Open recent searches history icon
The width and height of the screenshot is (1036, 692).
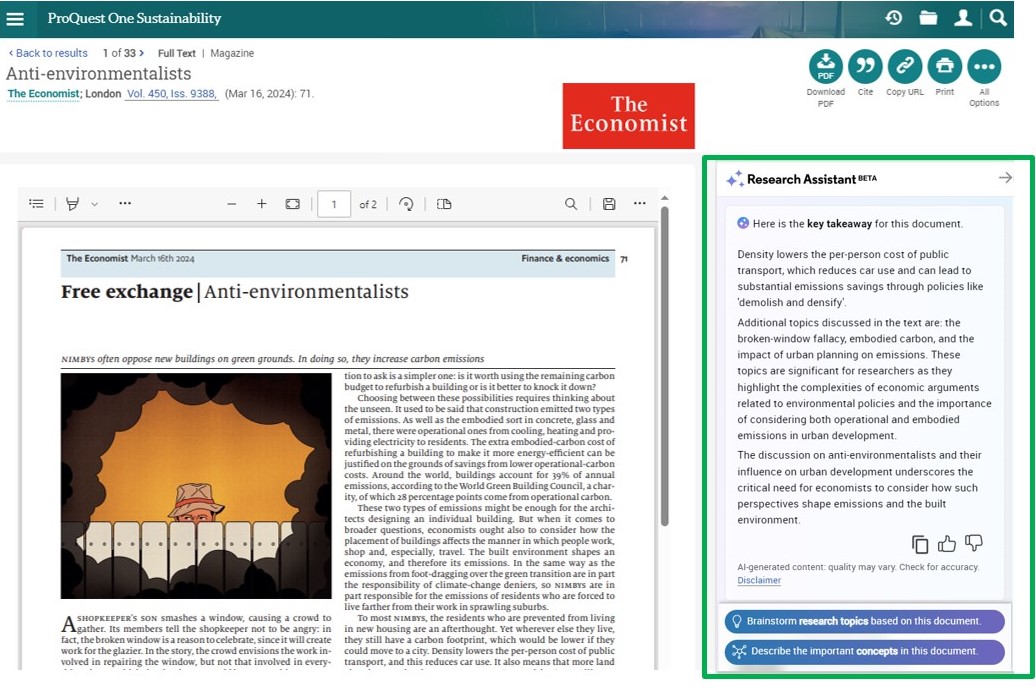coord(894,18)
